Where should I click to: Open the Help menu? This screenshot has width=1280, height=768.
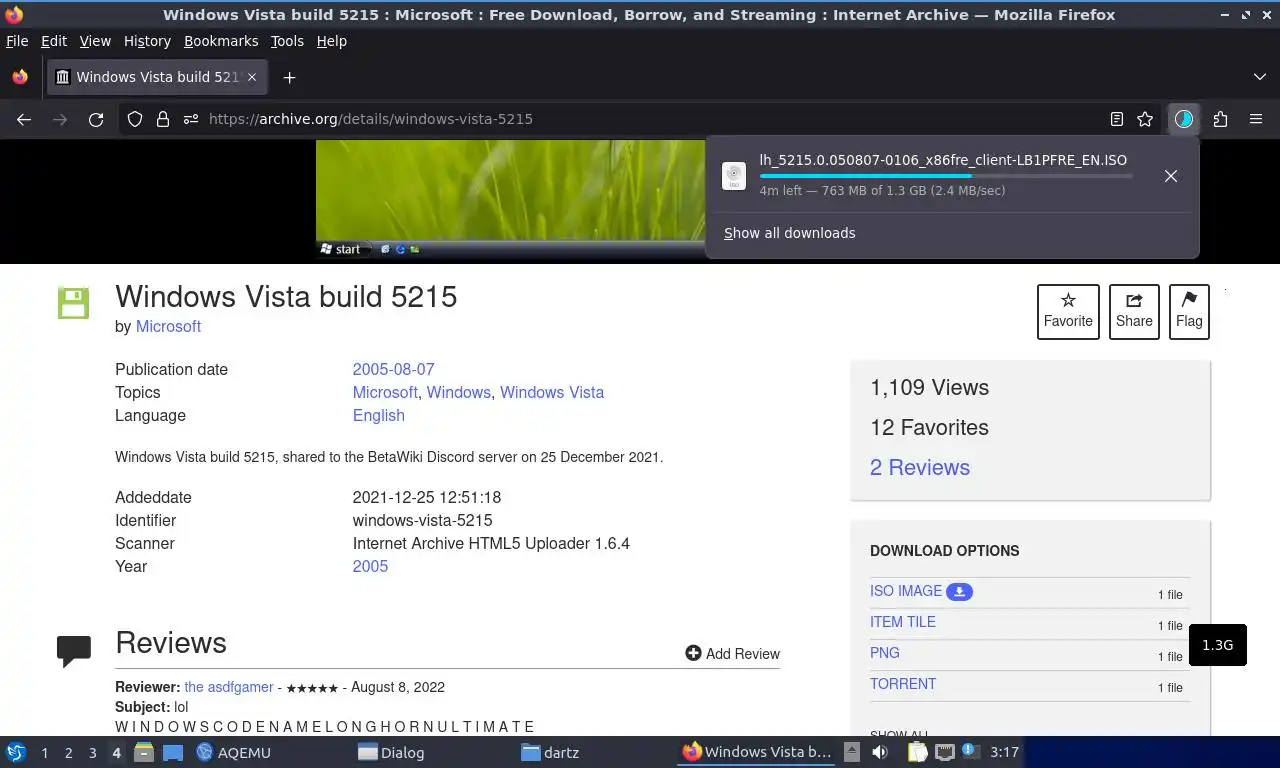pyautogui.click(x=331, y=41)
